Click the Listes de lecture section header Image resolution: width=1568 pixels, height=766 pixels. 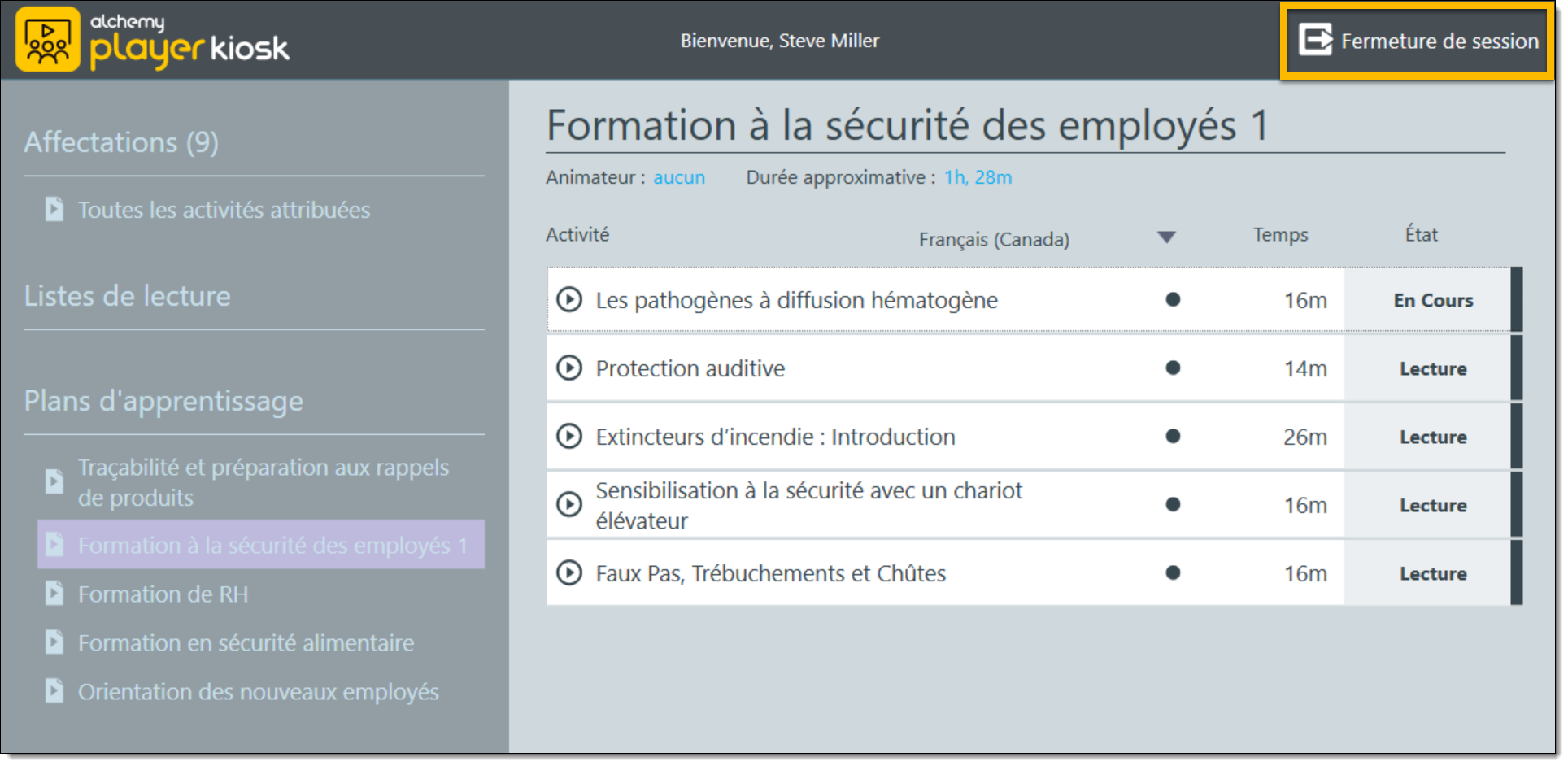click(x=128, y=296)
